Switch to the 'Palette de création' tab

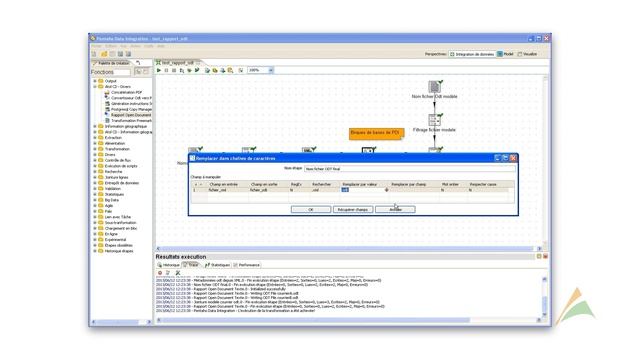tap(111, 63)
